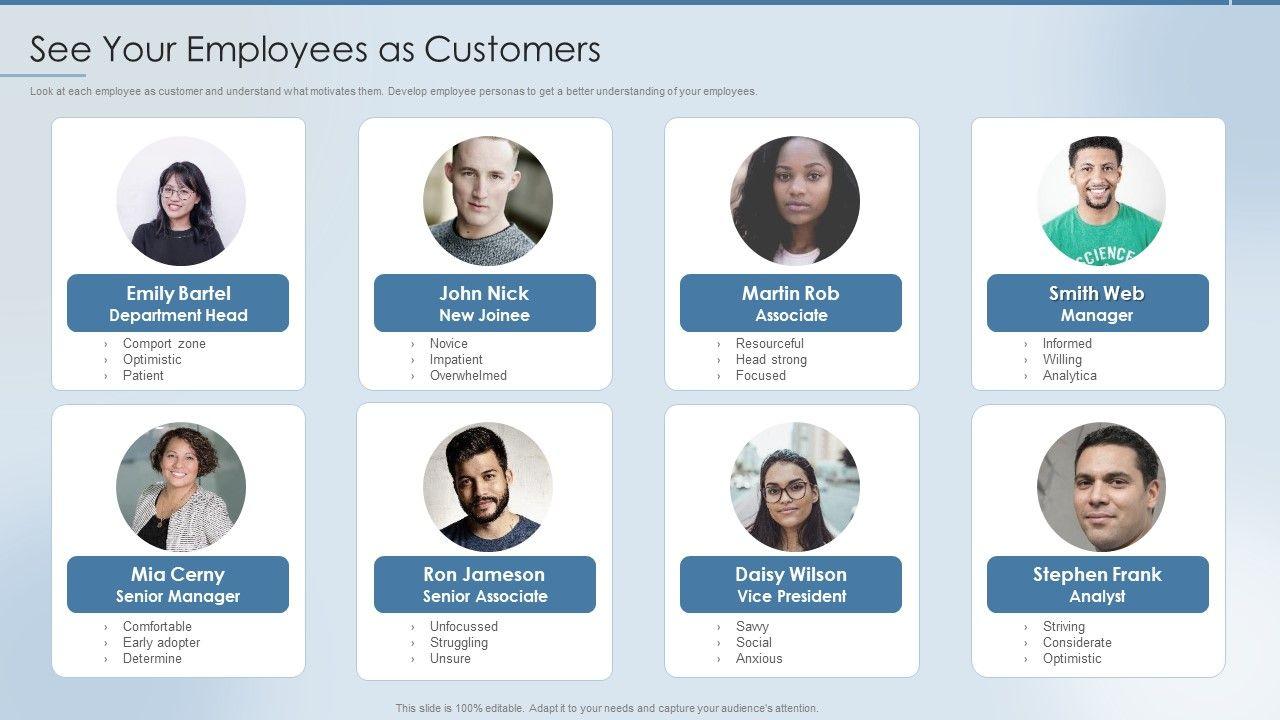Viewport: 1280px width, 720px height.
Task: Click the "Comfortable" trait under Mia Cerny
Action: [157, 626]
